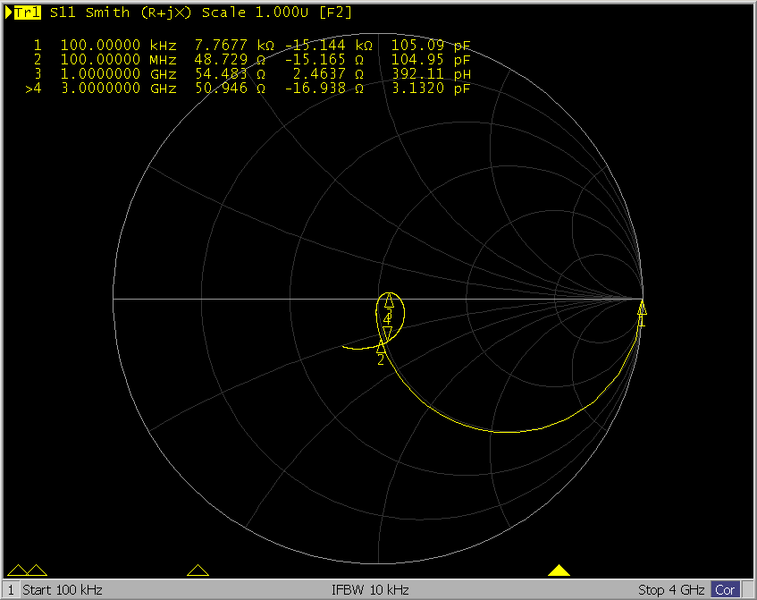Click marker 1 triangle on the Smith chart edge

pyautogui.click(x=642, y=308)
